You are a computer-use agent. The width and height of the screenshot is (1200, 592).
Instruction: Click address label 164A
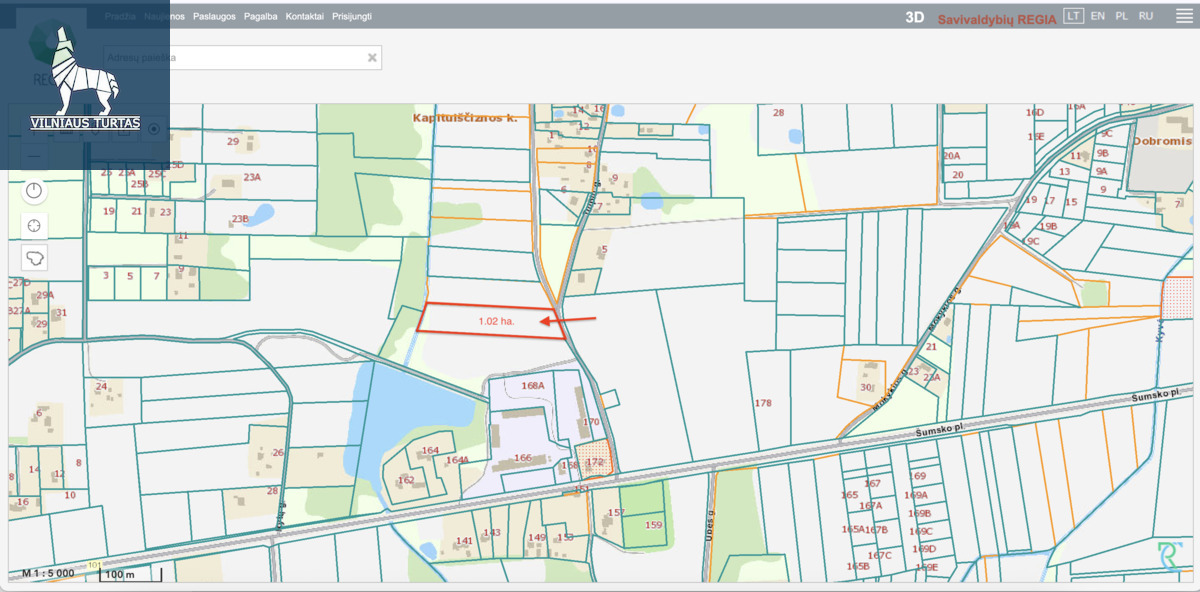click(457, 460)
